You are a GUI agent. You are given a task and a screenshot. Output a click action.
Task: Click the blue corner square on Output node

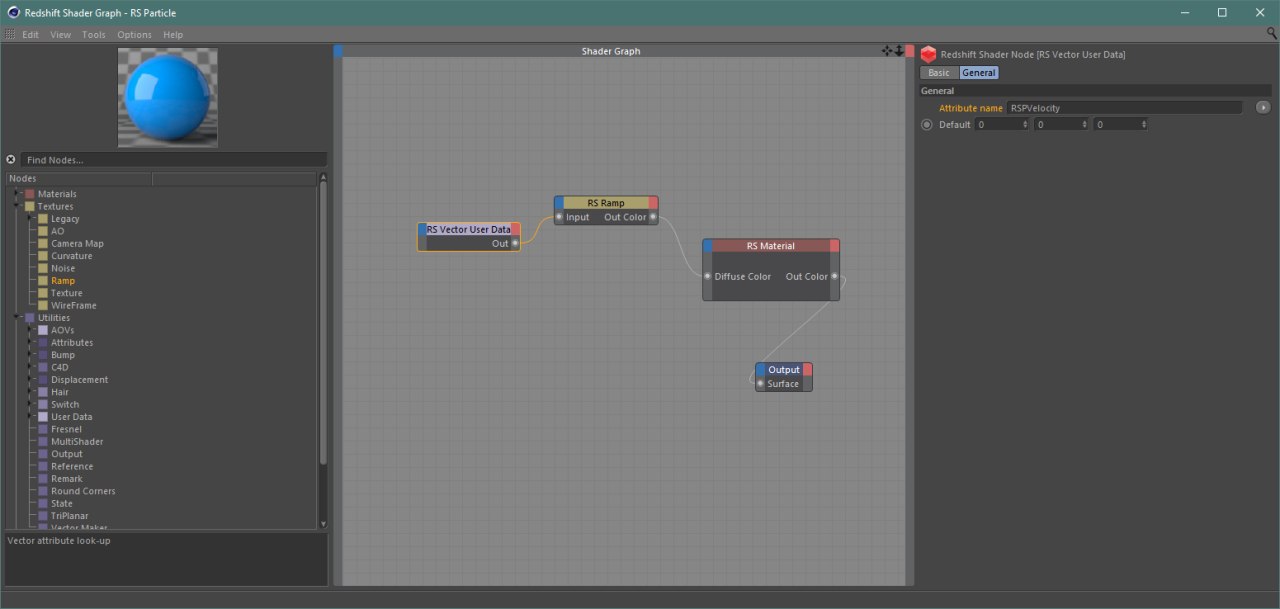[761, 369]
